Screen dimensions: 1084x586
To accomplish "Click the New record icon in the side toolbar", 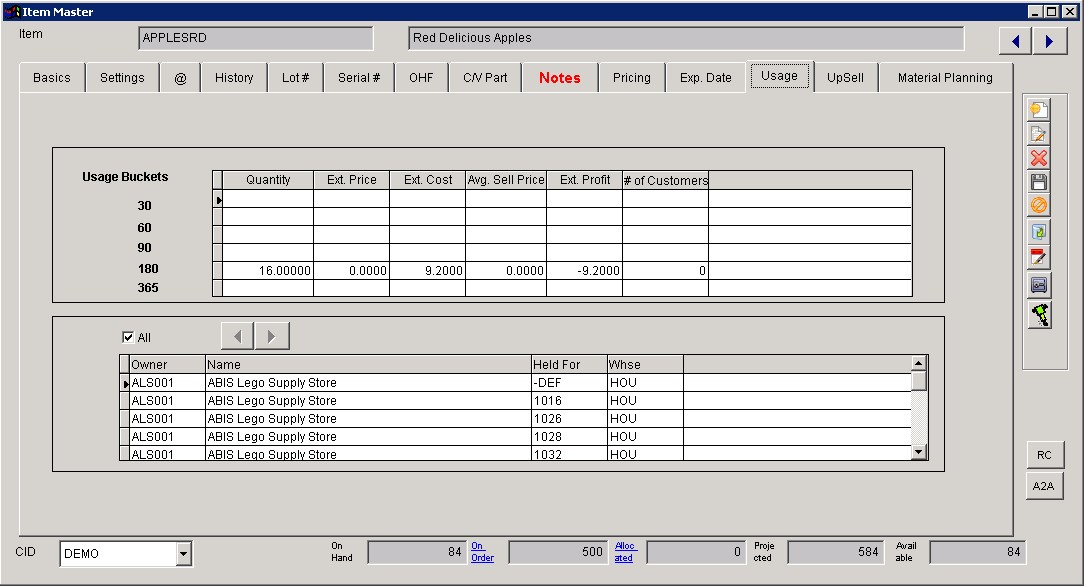I will (x=1039, y=110).
